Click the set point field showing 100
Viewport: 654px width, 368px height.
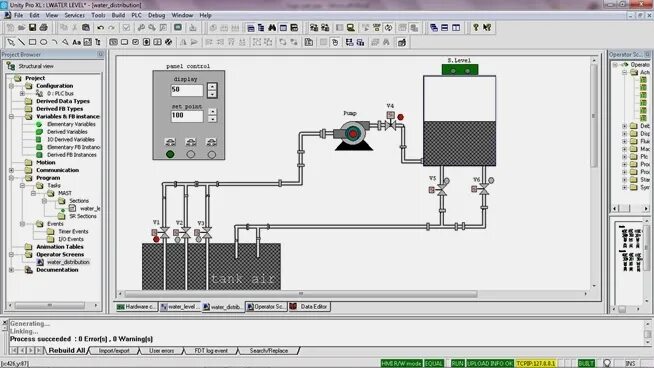point(187,116)
